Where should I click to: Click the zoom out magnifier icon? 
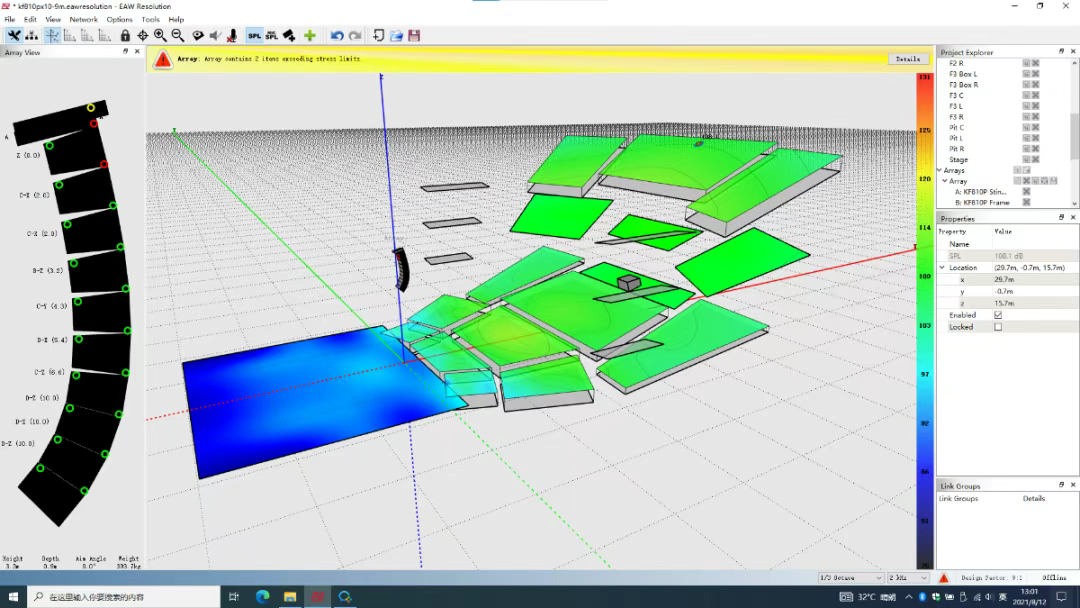177,36
